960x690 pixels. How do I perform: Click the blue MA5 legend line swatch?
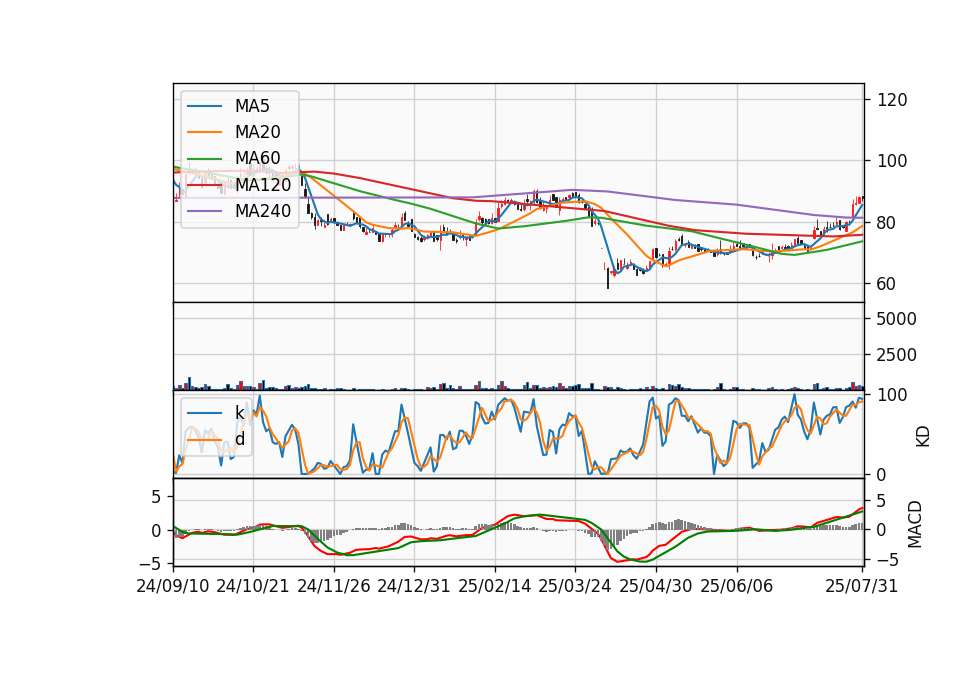coord(204,107)
